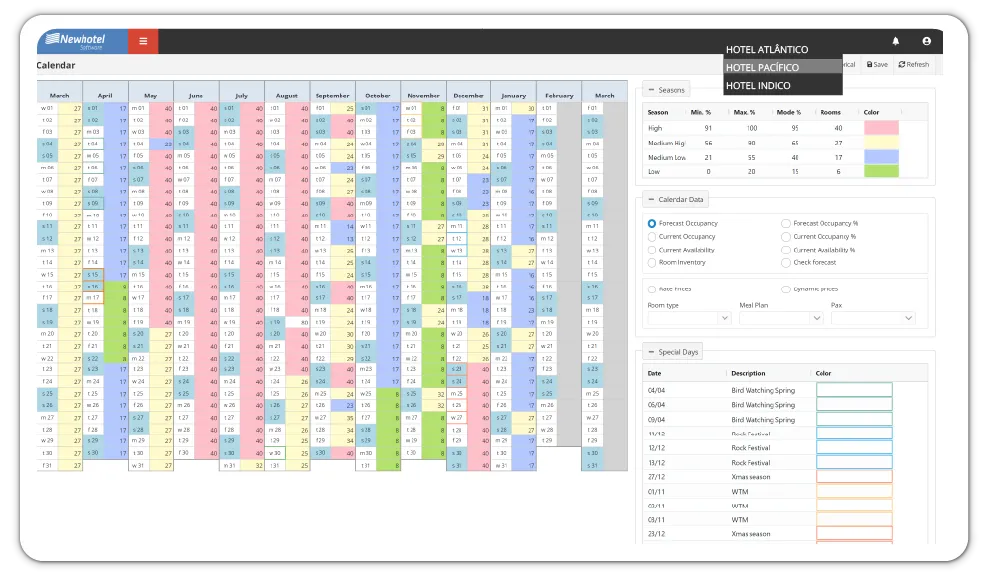
Task: Select the Current Availability % radio button
Action: [x=786, y=250]
